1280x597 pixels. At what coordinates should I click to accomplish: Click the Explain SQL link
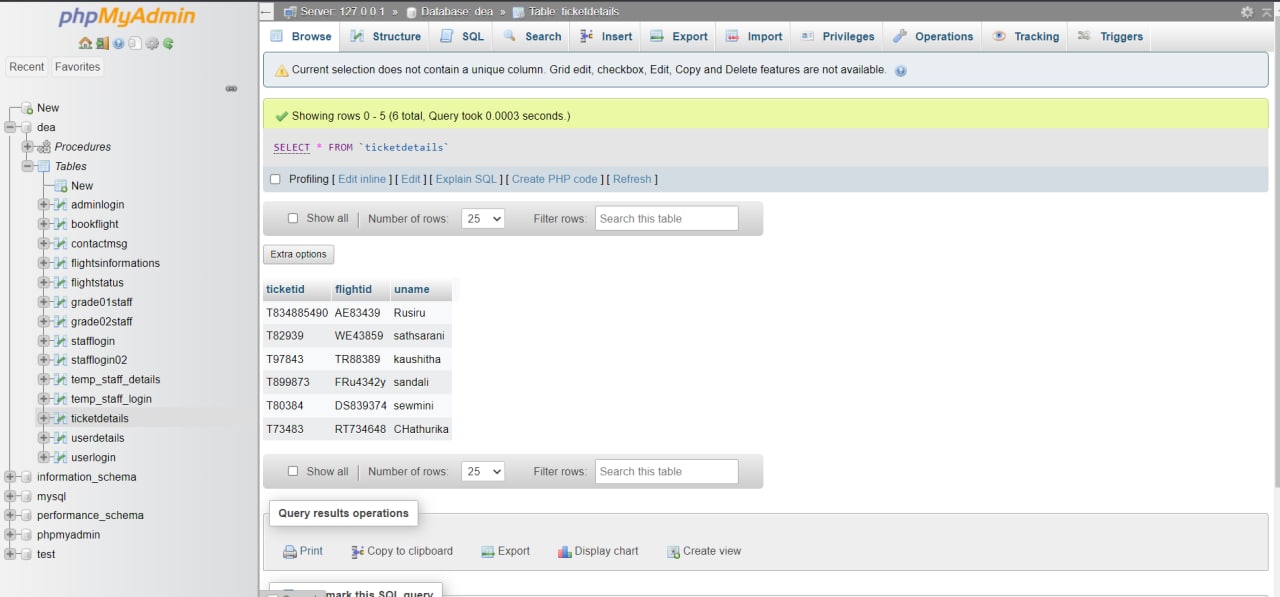(x=466, y=179)
